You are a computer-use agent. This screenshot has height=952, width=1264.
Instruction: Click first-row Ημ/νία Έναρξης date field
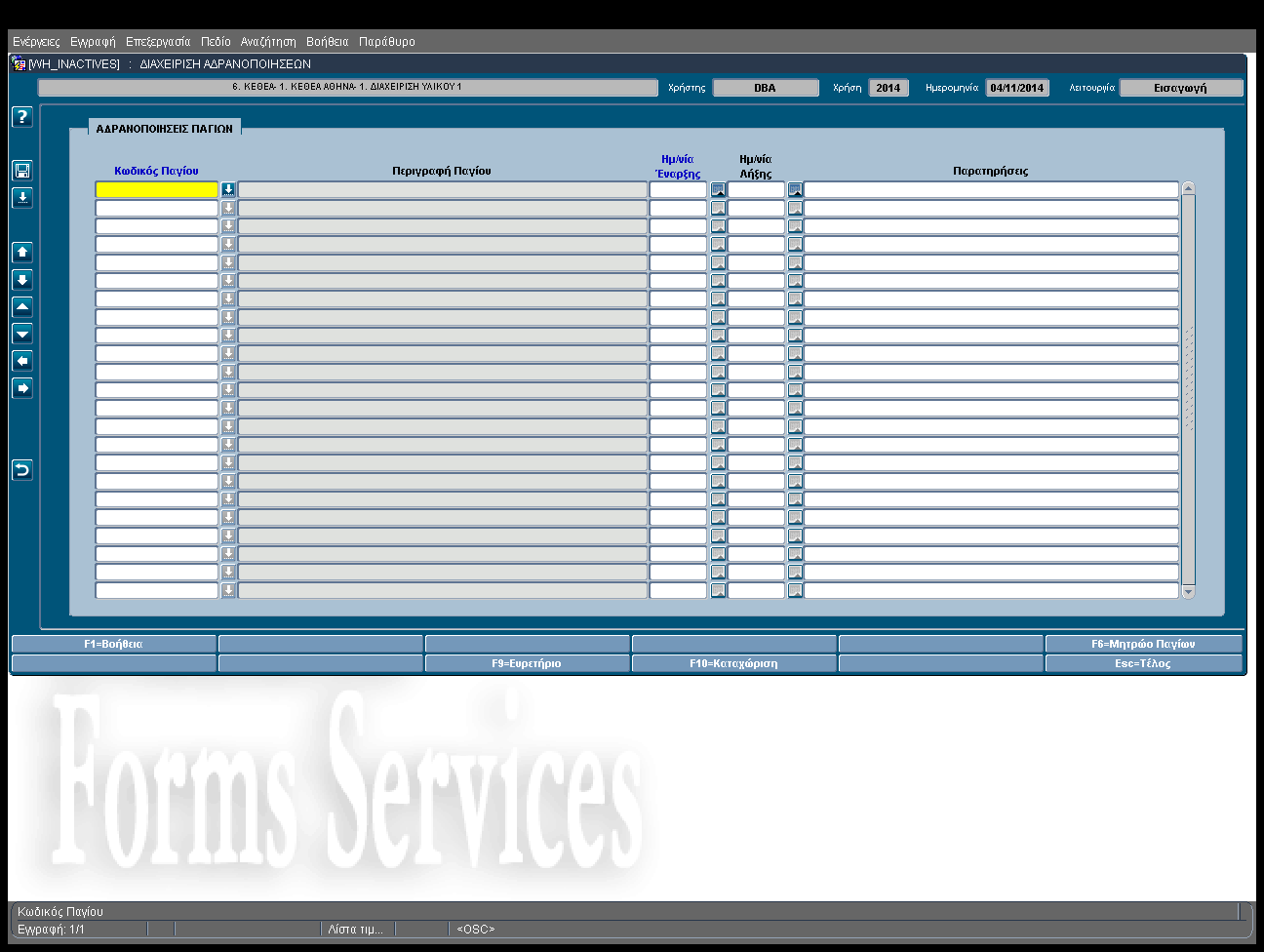click(678, 189)
